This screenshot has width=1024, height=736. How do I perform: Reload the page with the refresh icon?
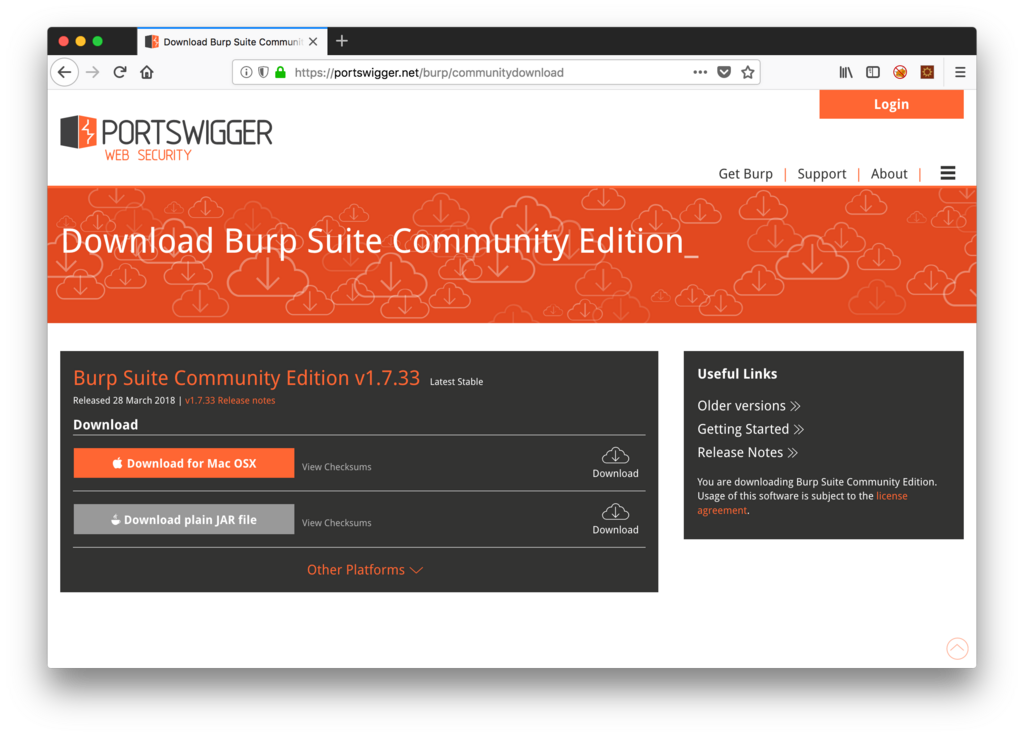point(120,72)
